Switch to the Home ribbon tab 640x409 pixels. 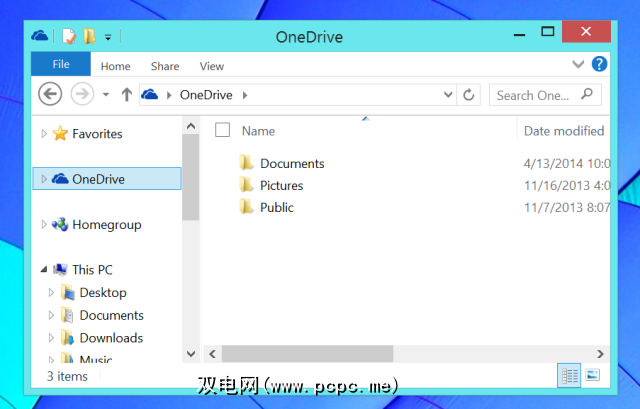pyautogui.click(x=116, y=66)
